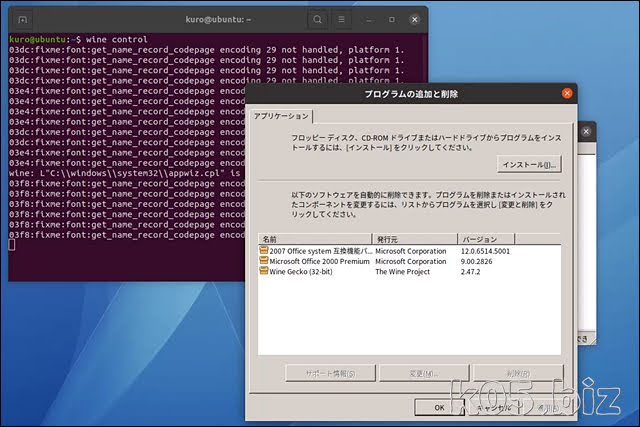Viewport: 640px width, 427px height.
Task: Close the プログラムの追加と削除 dialog
Action: click(x=567, y=93)
